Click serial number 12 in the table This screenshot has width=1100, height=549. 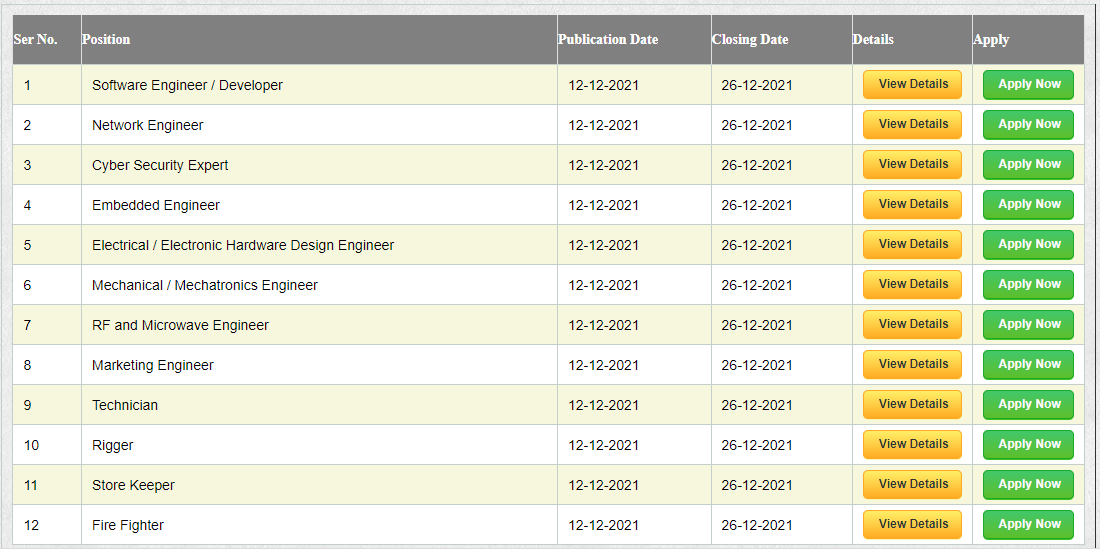tap(31, 525)
